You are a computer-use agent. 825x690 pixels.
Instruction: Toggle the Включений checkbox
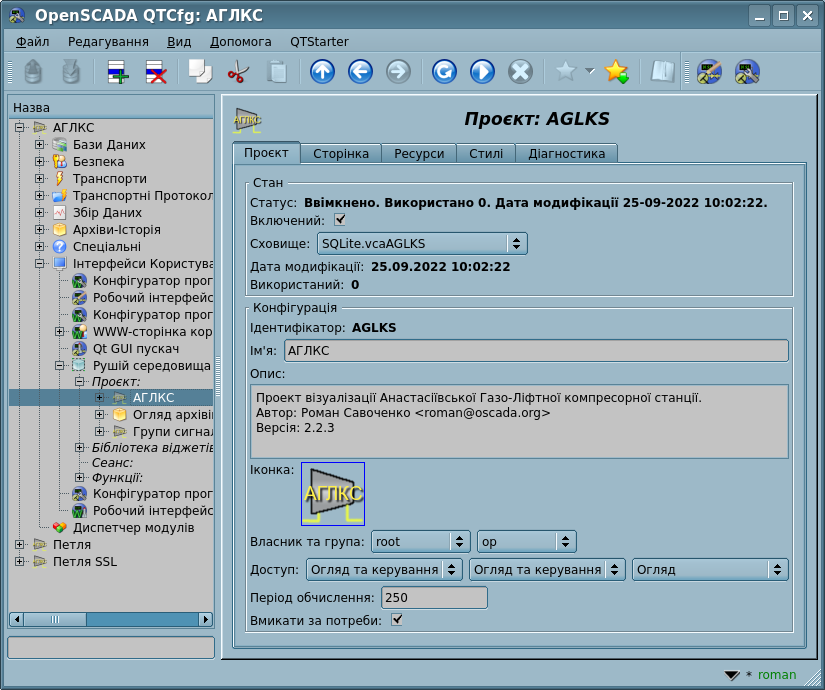[340, 220]
